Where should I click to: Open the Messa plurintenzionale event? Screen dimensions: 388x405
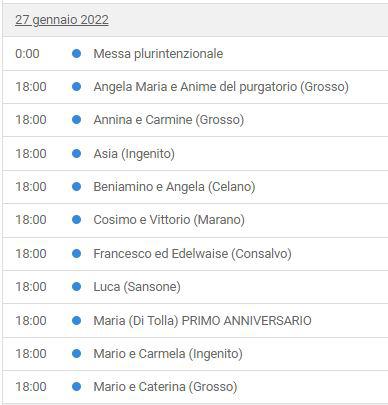click(158, 54)
